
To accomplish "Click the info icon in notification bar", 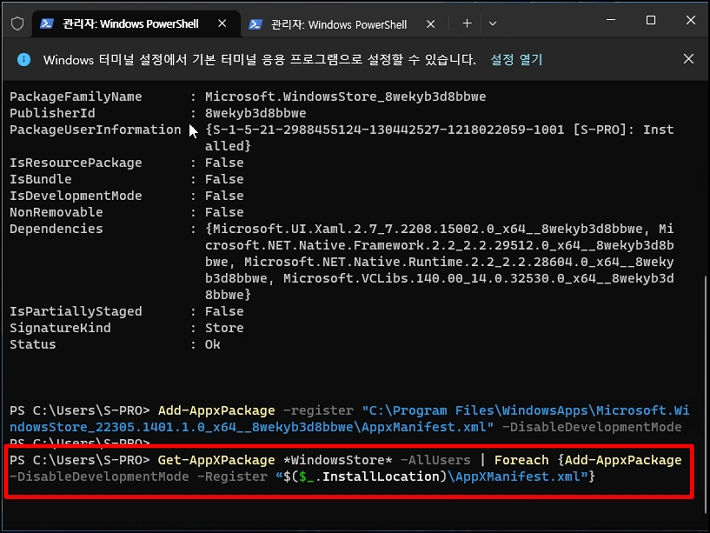I will pos(24,59).
